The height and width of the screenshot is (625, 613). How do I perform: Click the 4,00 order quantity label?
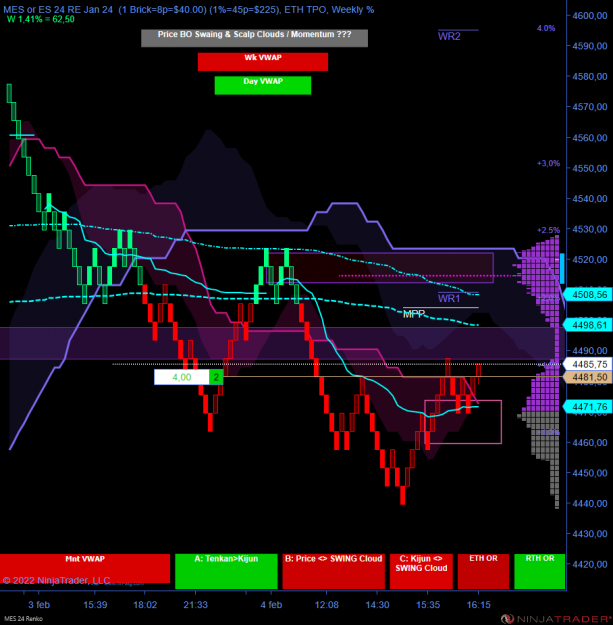[x=182, y=377]
